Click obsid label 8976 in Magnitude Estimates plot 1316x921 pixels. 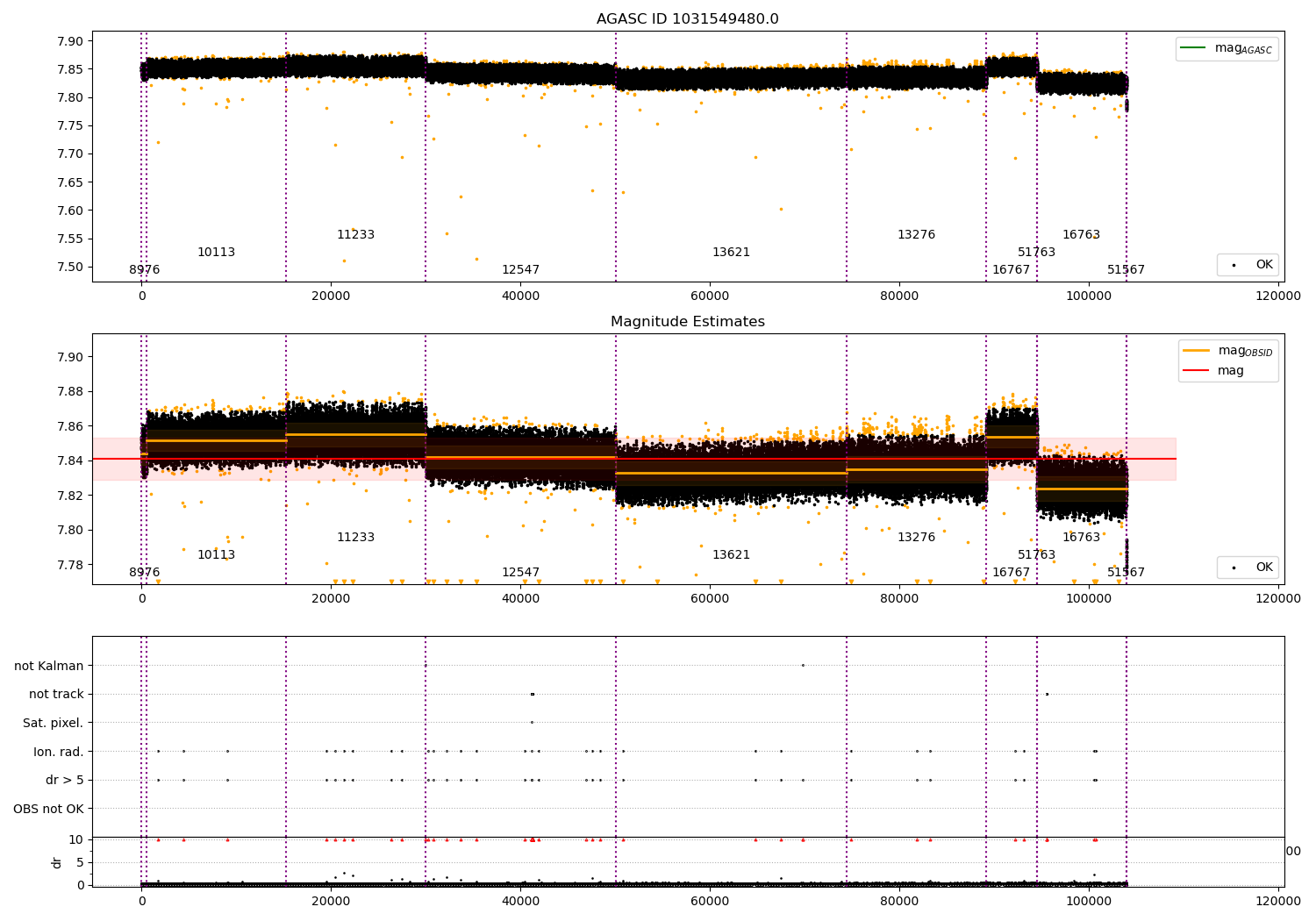coord(145,573)
